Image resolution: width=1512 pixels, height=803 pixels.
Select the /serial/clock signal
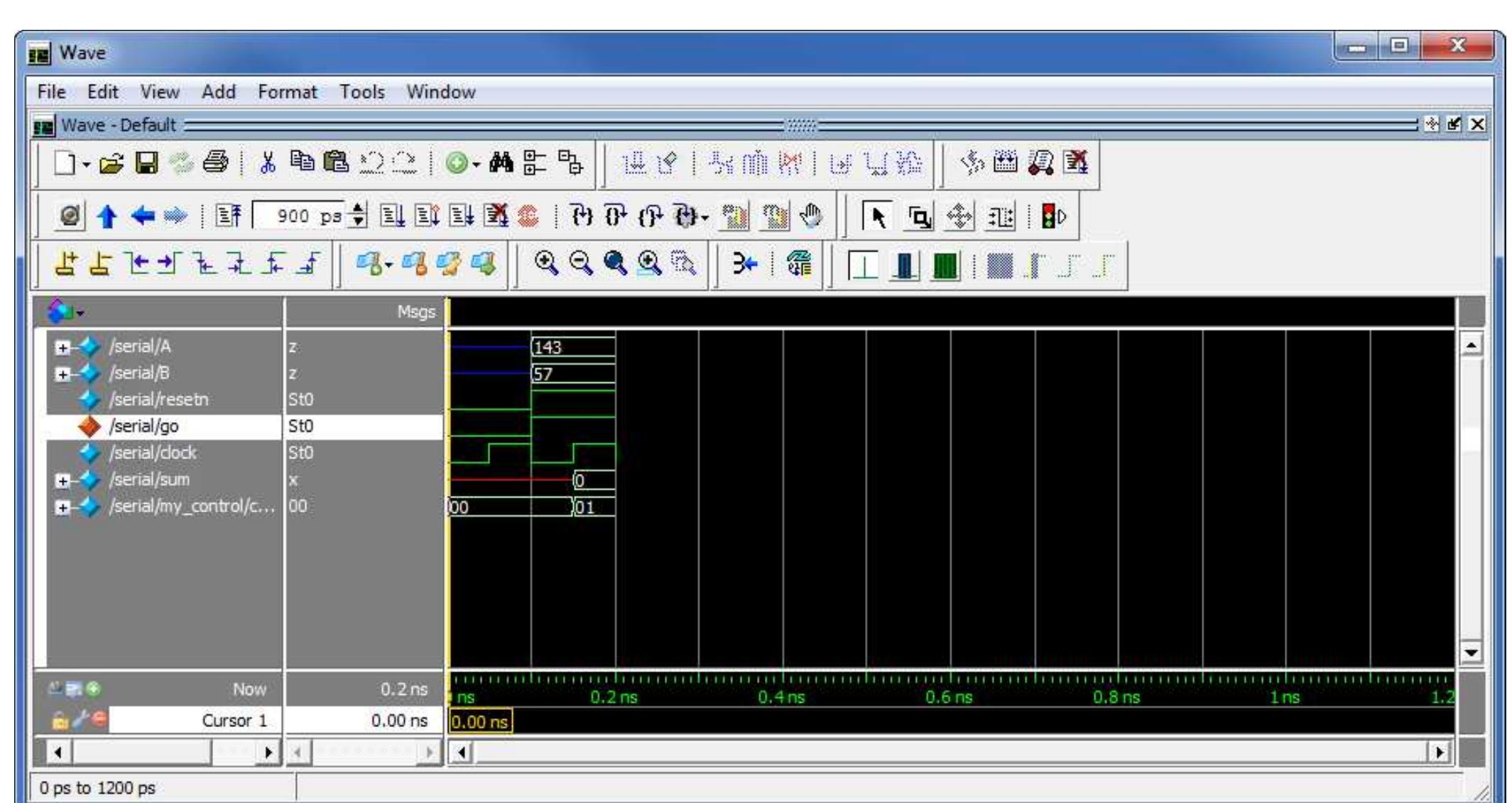[153, 453]
